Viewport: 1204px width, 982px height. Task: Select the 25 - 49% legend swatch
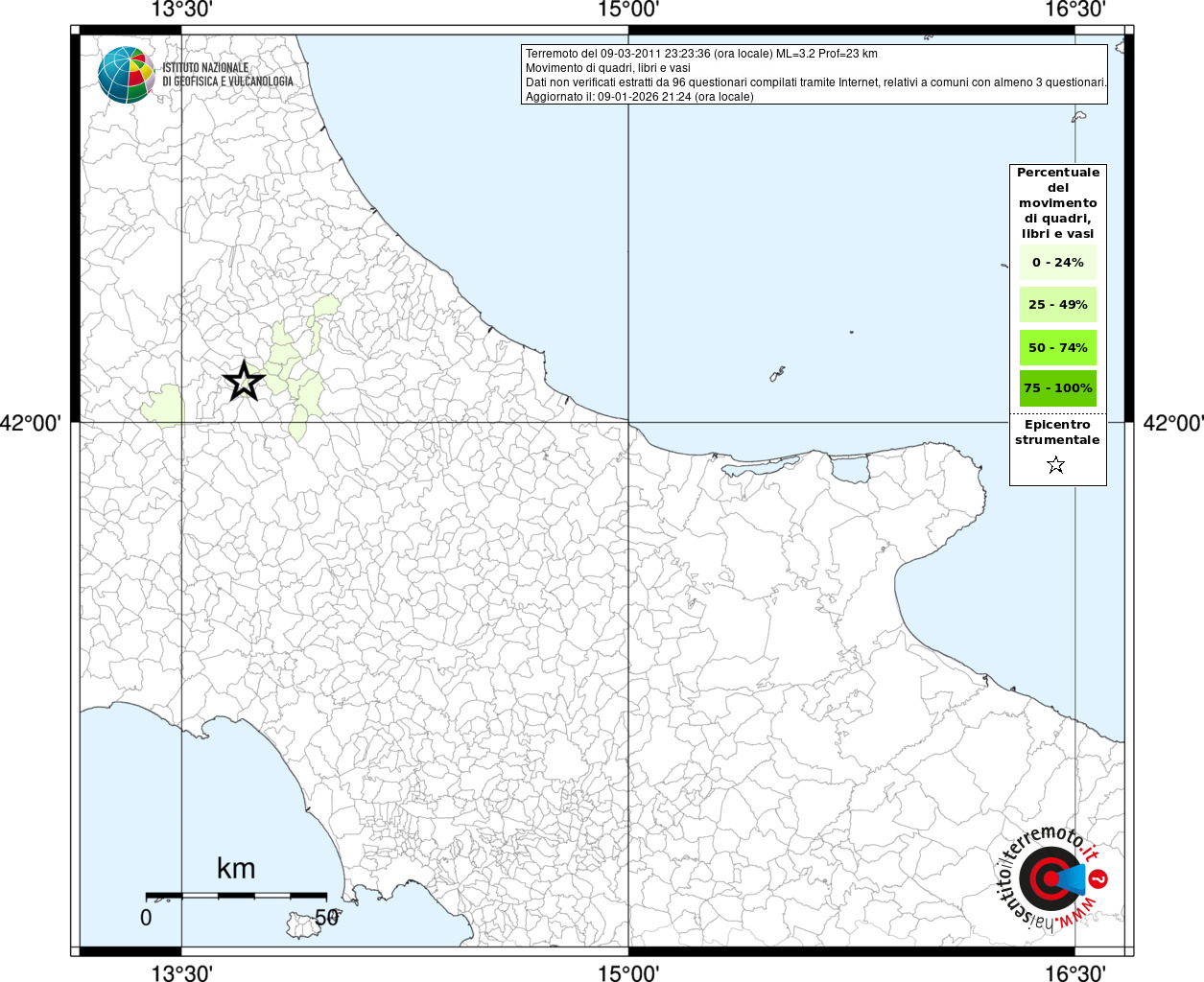[1058, 304]
